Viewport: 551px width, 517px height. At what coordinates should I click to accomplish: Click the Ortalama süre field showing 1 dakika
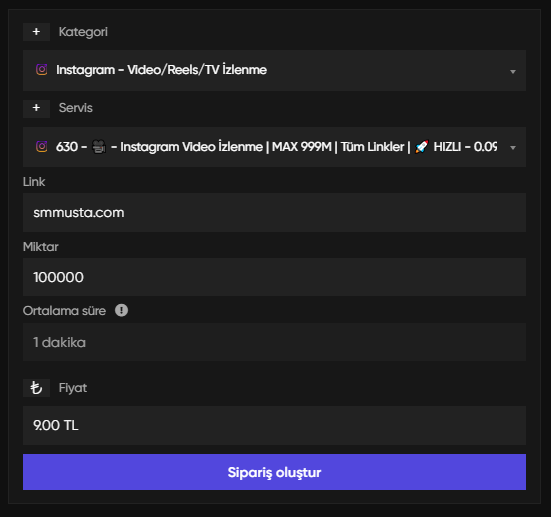click(x=274, y=342)
